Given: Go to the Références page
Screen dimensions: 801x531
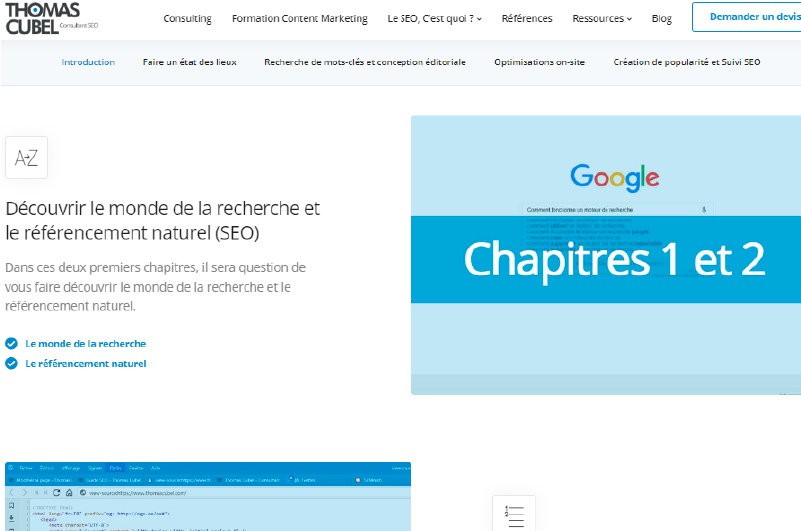Looking at the screenshot, I should pyautogui.click(x=527, y=18).
